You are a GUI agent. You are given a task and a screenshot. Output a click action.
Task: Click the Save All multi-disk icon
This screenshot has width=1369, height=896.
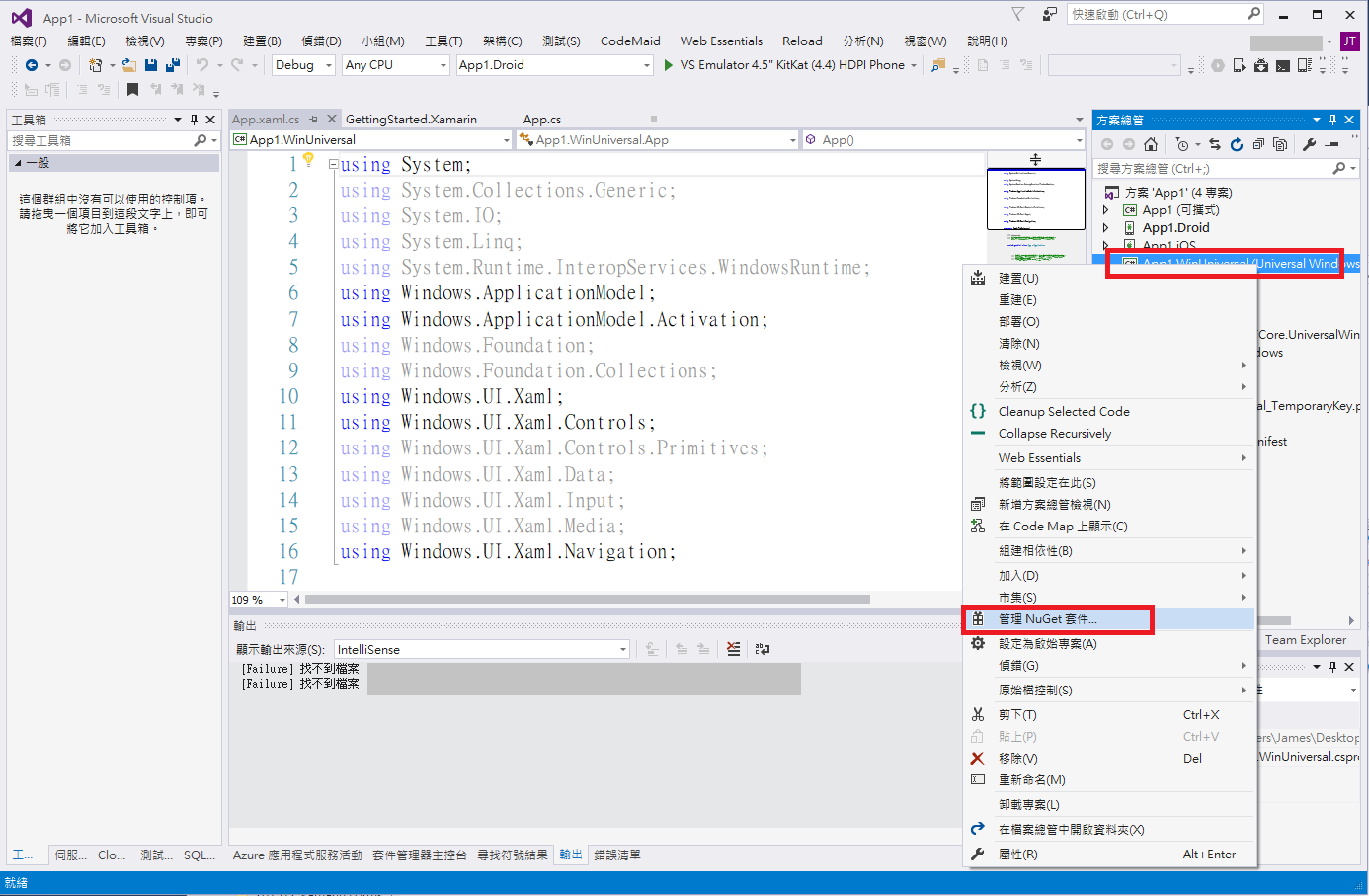click(173, 65)
